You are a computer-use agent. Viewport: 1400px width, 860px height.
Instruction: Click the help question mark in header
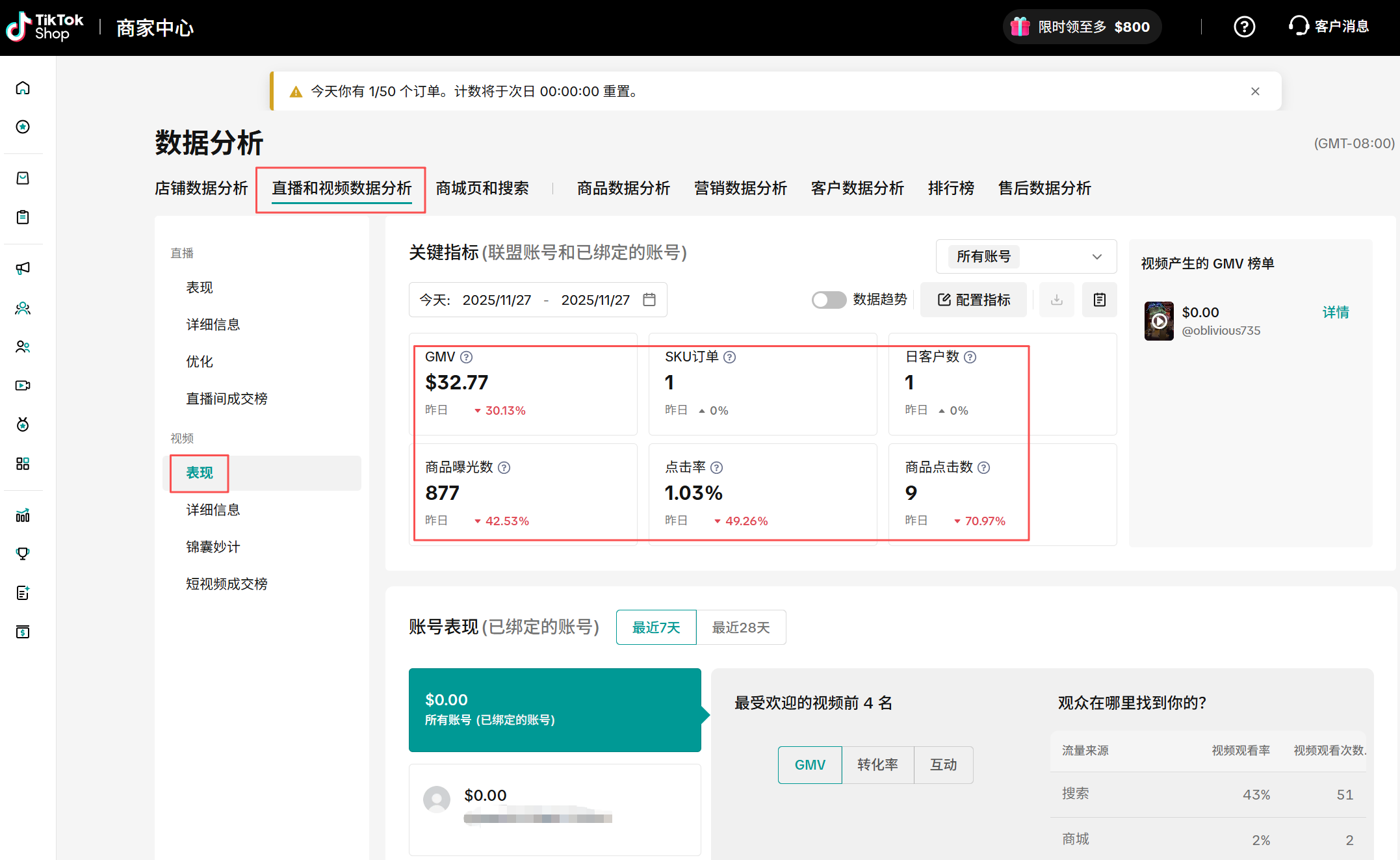coord(1244,27)
